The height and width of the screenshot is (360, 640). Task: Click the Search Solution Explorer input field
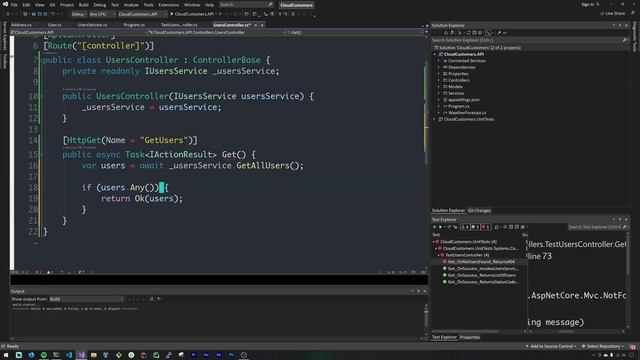[527, 40]
